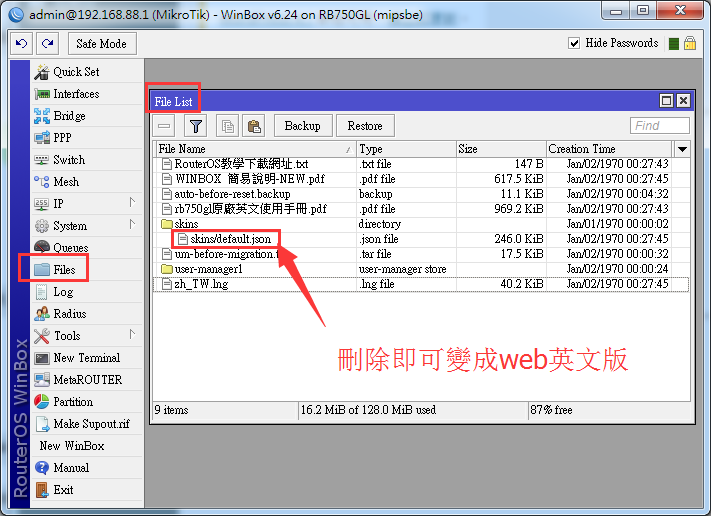Expand the Tools submenu arrow
The height and width of the screenshot is (516, 711).
pyautogui.click(x=132, y=334)
